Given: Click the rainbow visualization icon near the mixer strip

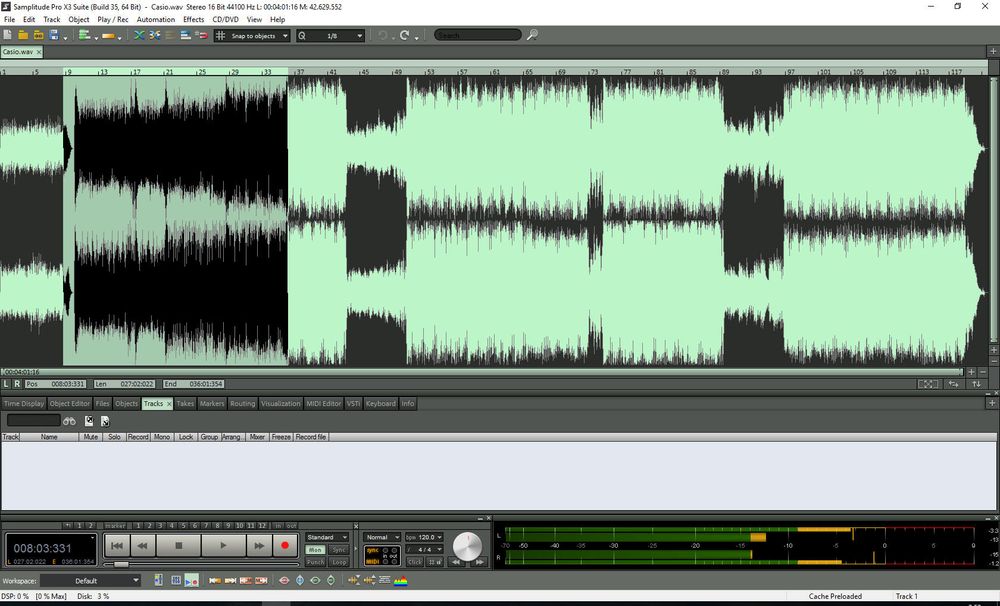Looking at the screenshot, I should (401, 581).
